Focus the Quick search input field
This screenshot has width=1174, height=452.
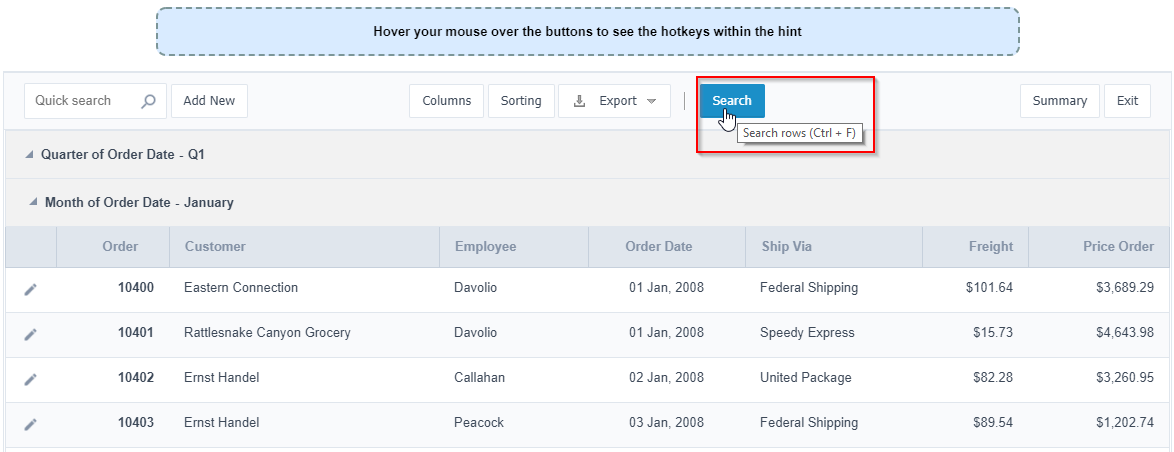tap(82, 101)
